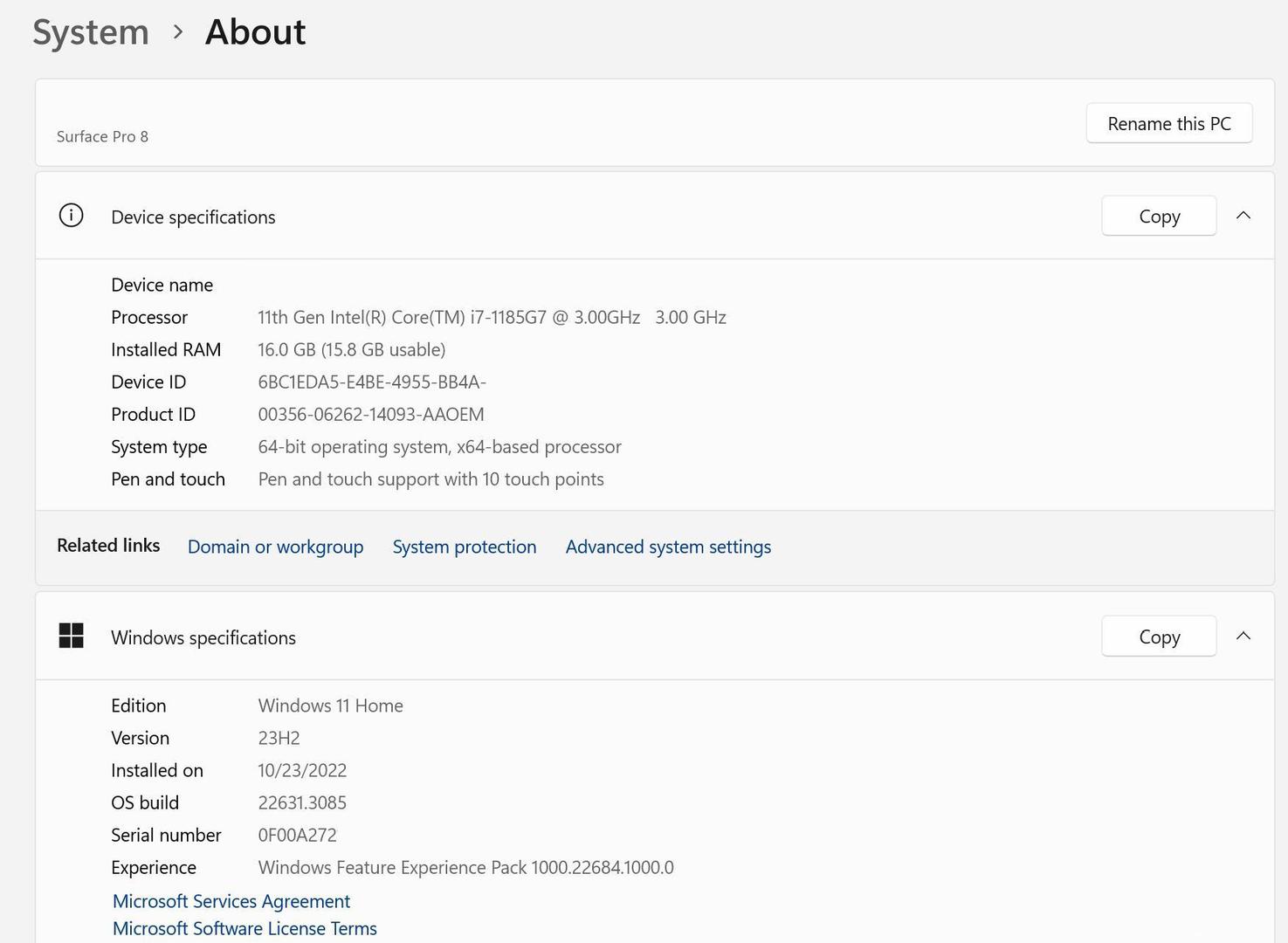Copy the device specifications

(x=1158, y=216)
